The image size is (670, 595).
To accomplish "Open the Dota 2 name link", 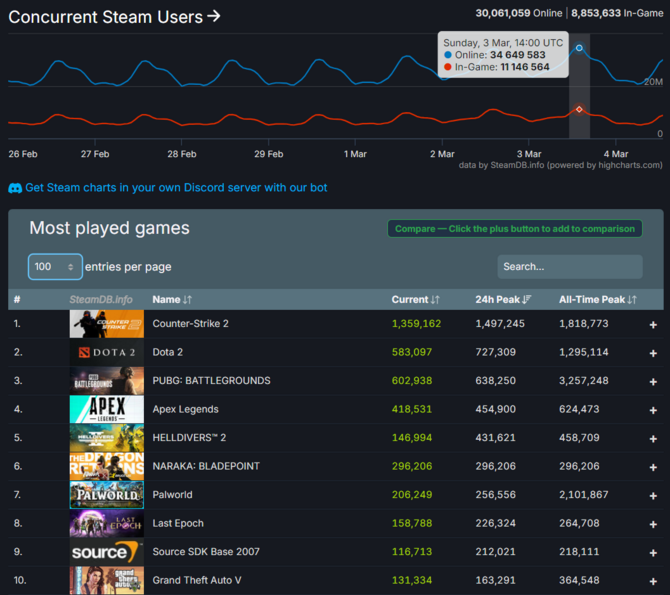I will [x=168, y=352].
